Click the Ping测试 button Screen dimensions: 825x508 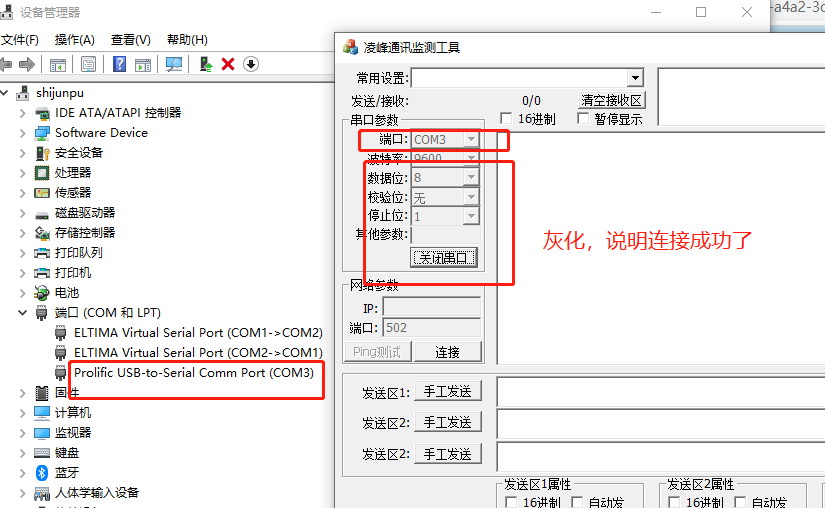point(377,352)
